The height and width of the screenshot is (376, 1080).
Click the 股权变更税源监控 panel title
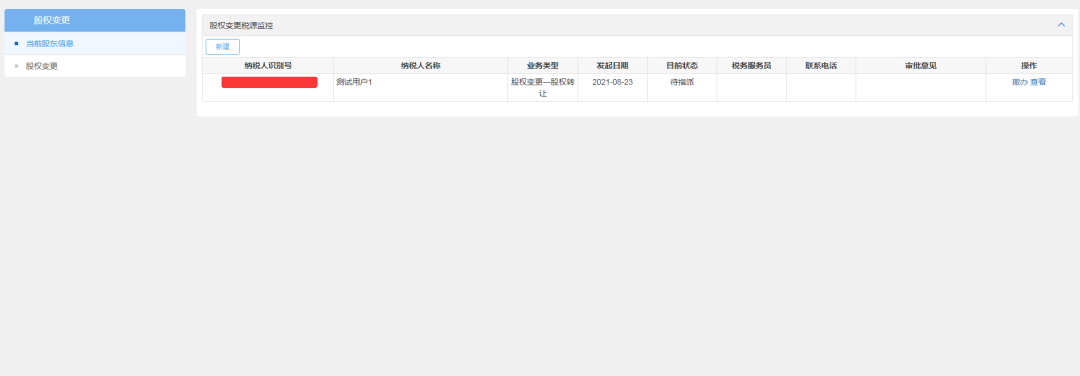tap(242, 25)
